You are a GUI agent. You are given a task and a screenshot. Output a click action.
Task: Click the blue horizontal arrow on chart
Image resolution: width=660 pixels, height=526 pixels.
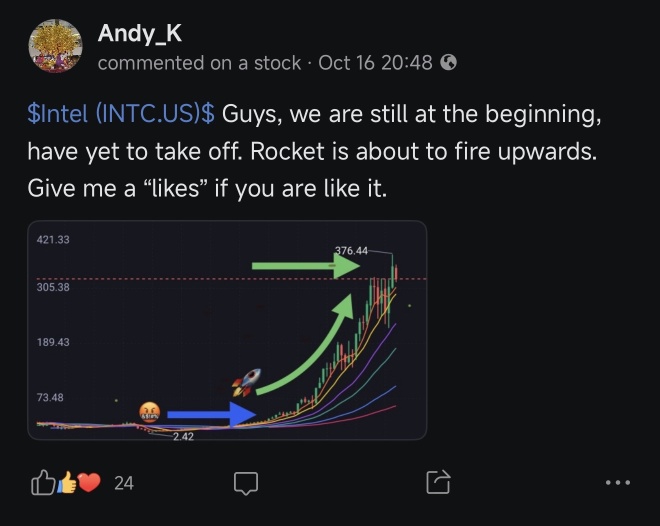coord(211,414)
